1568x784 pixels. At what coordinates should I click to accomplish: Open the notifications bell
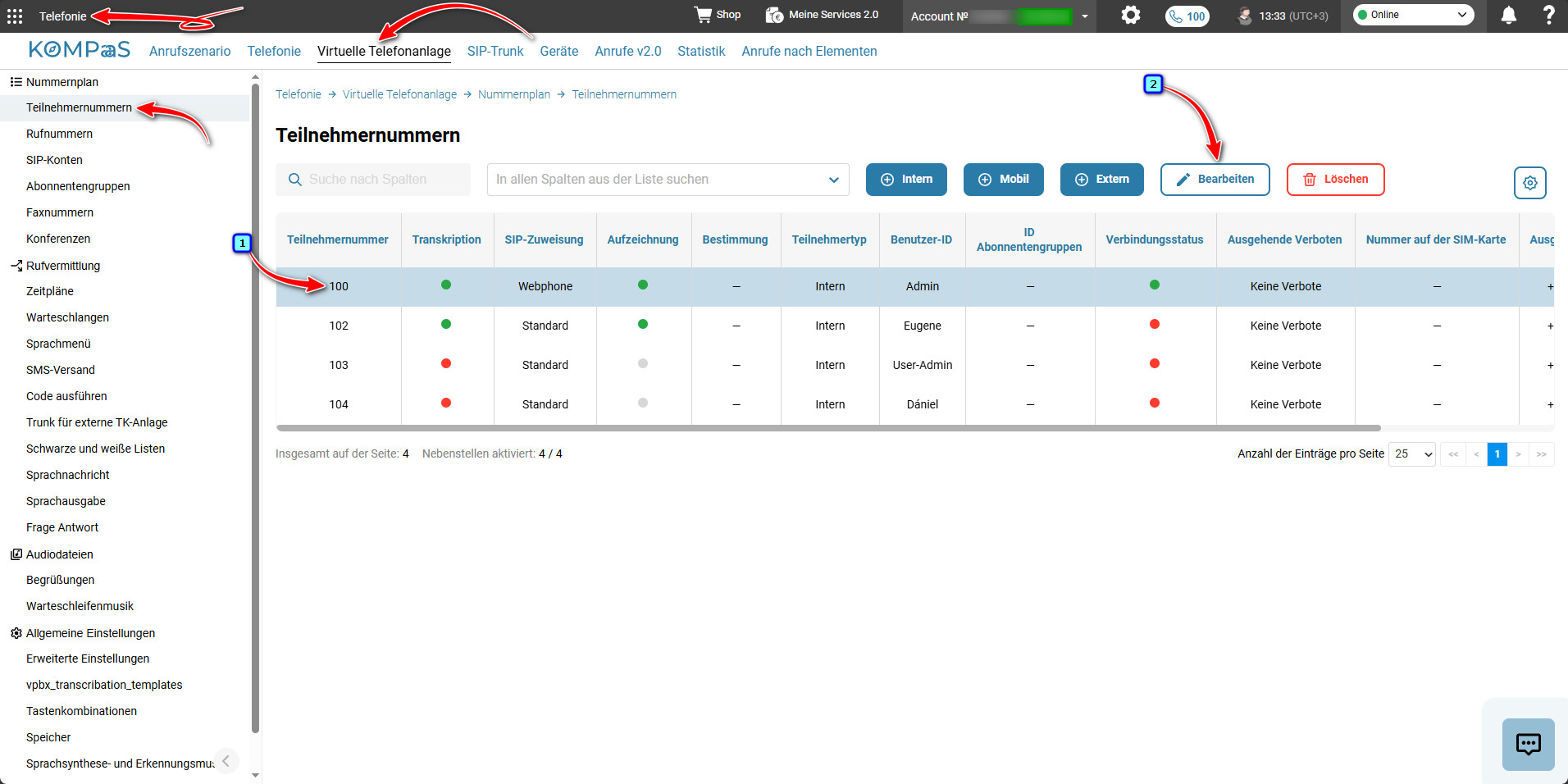coord(1508,15)
